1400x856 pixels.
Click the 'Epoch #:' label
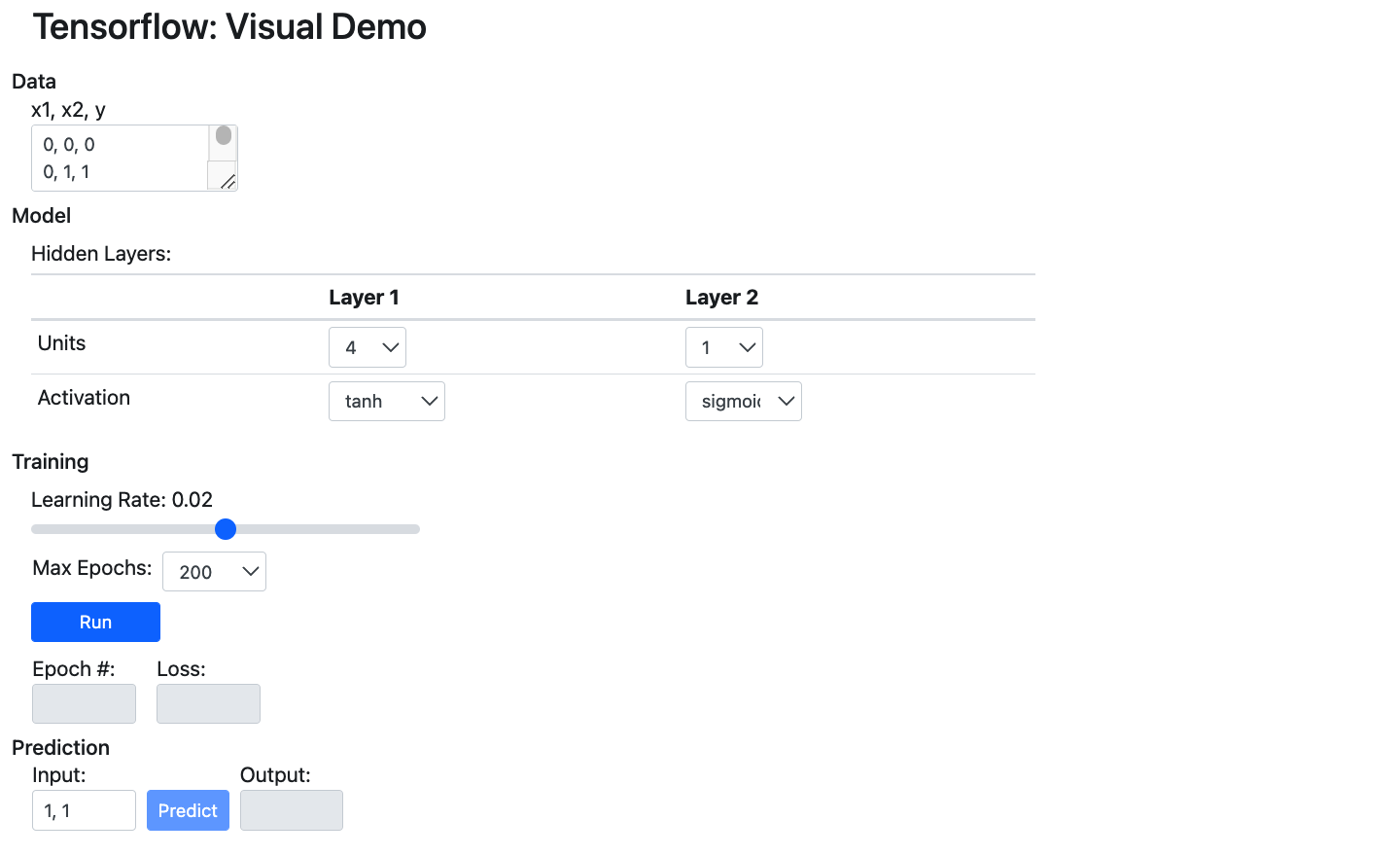tap(74, 669)
